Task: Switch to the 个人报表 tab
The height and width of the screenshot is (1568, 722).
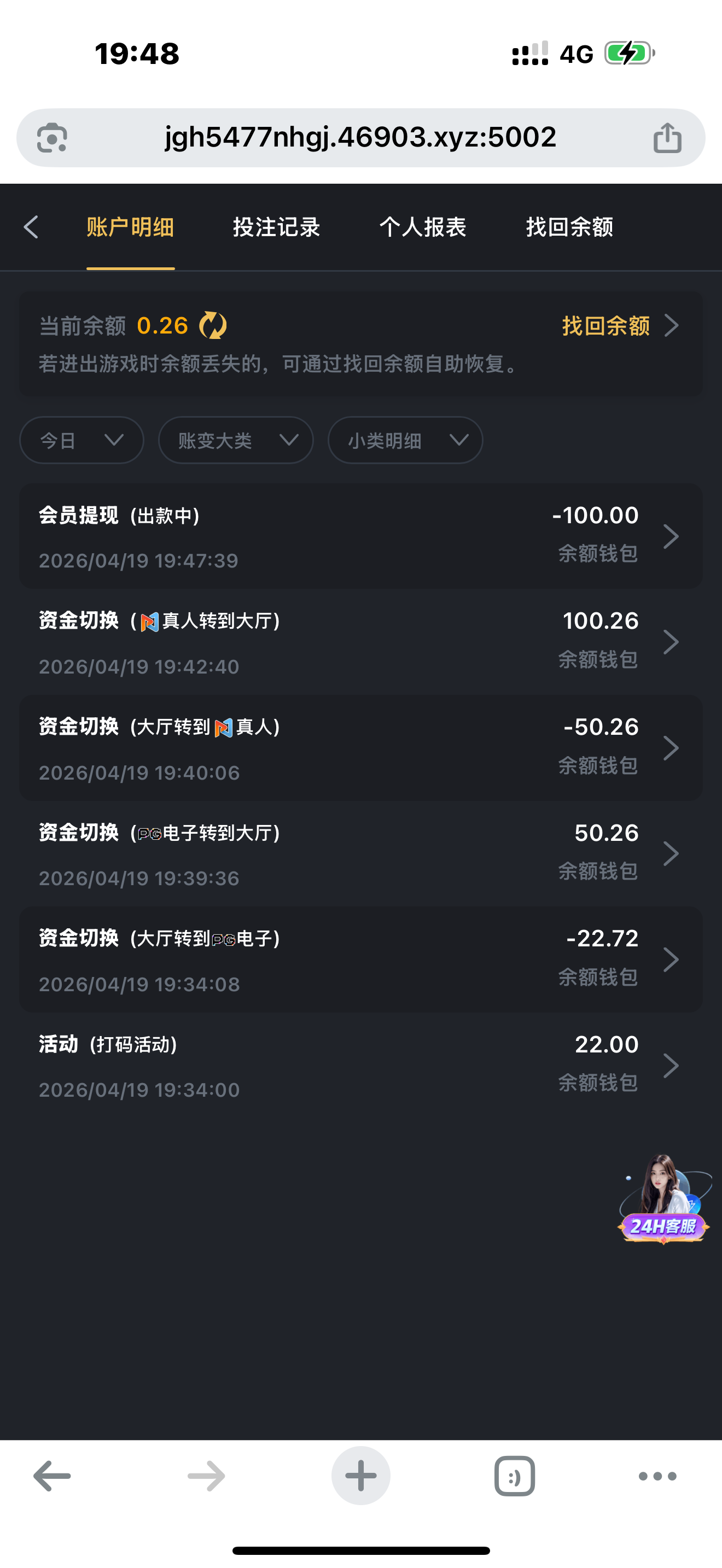Action: 422,227
